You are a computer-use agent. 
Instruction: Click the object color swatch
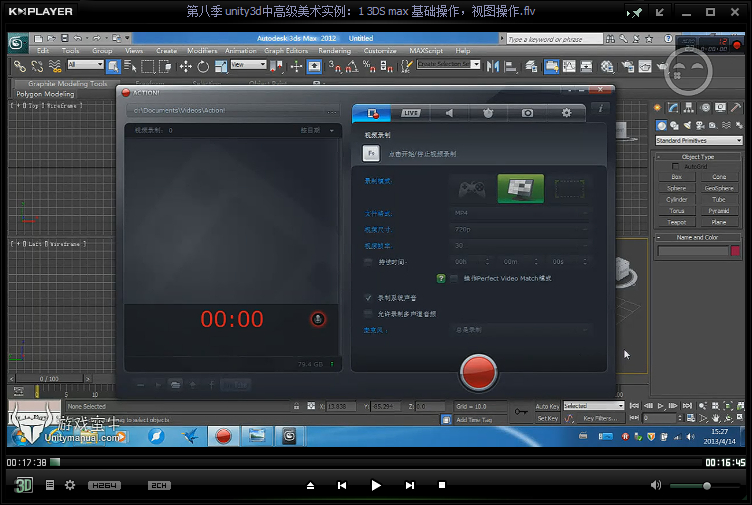(x=735, y=251)
